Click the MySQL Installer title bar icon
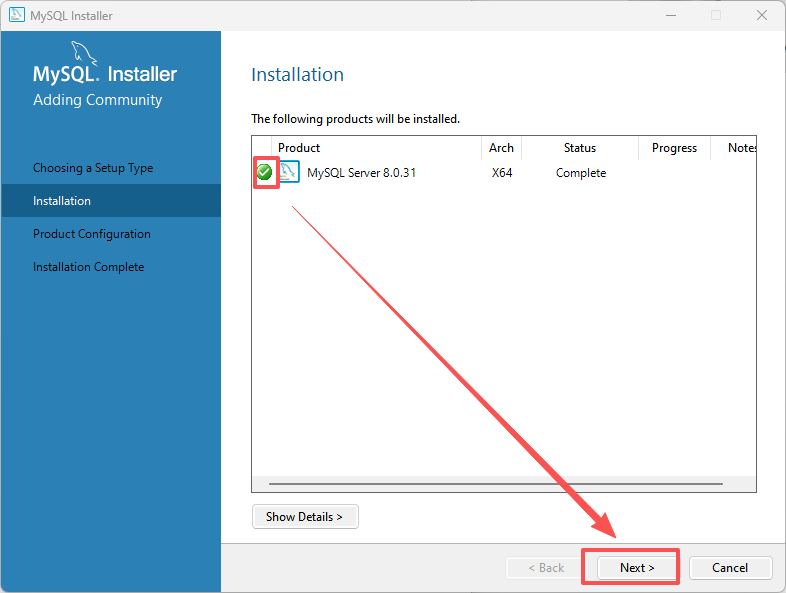This screenshot has height=593, width=786. (17, 15)
